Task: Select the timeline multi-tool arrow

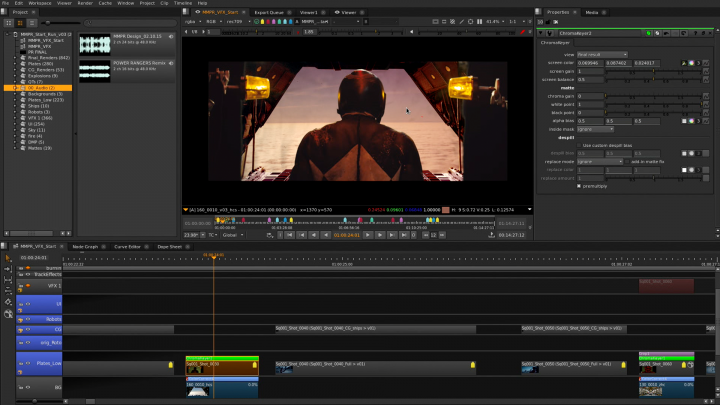Action: (x=8, y=258)
